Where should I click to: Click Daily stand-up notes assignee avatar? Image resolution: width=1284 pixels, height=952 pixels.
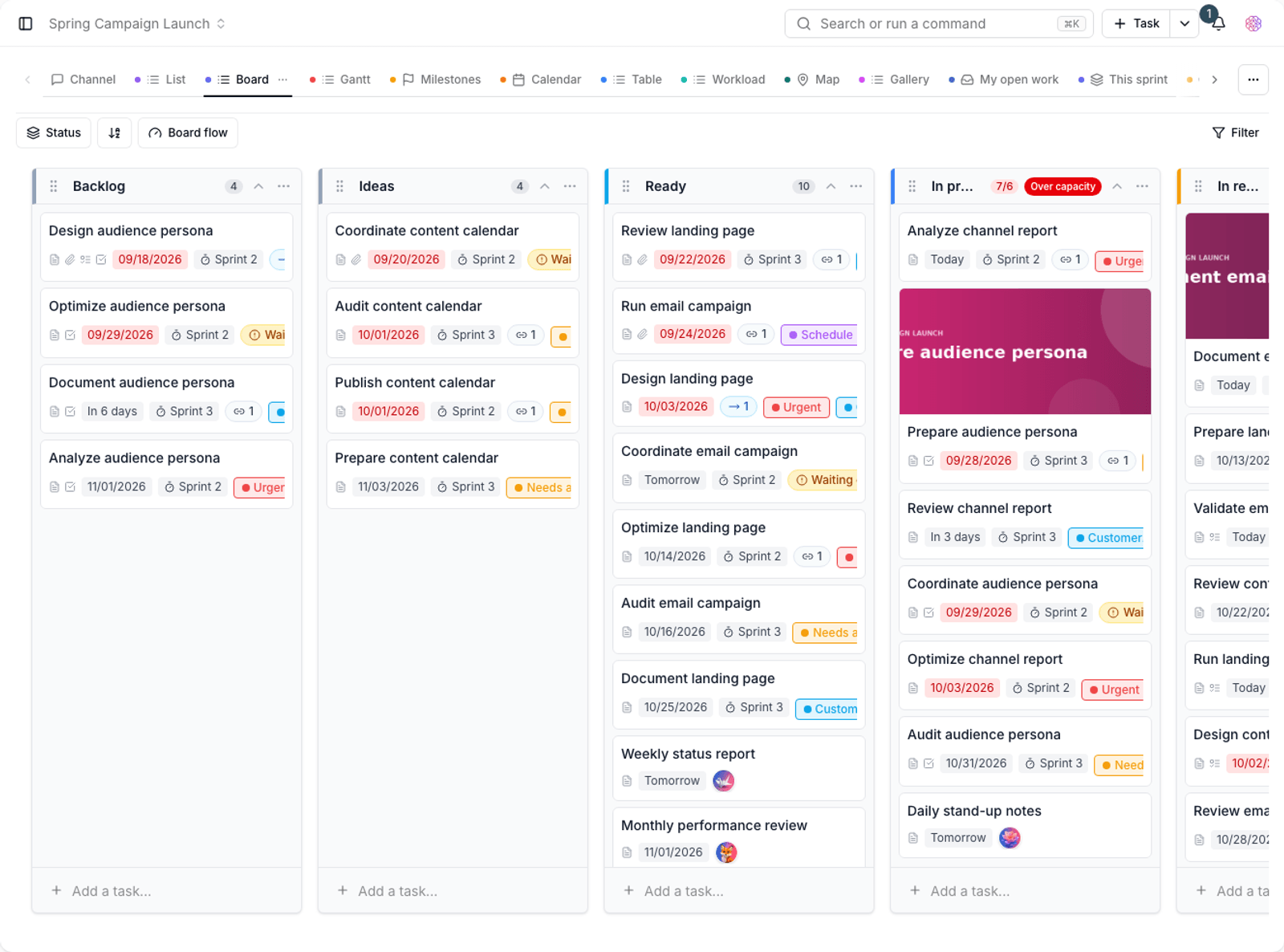[1010, 838]
